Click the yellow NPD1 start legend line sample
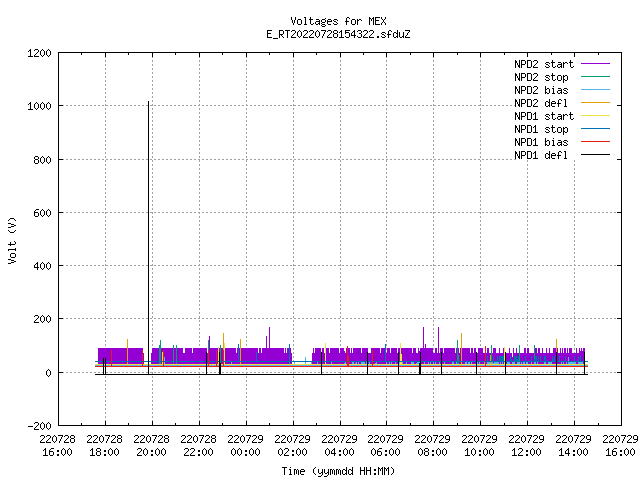 click(596, 116)
